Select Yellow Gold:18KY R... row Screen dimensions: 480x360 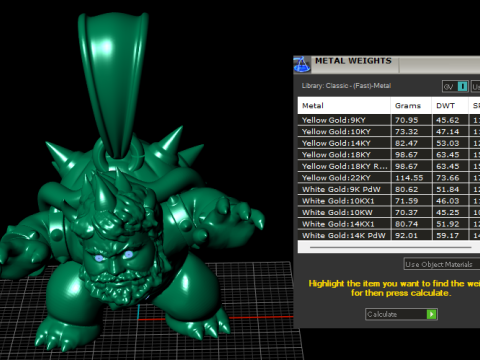click(x=389, y=166)
